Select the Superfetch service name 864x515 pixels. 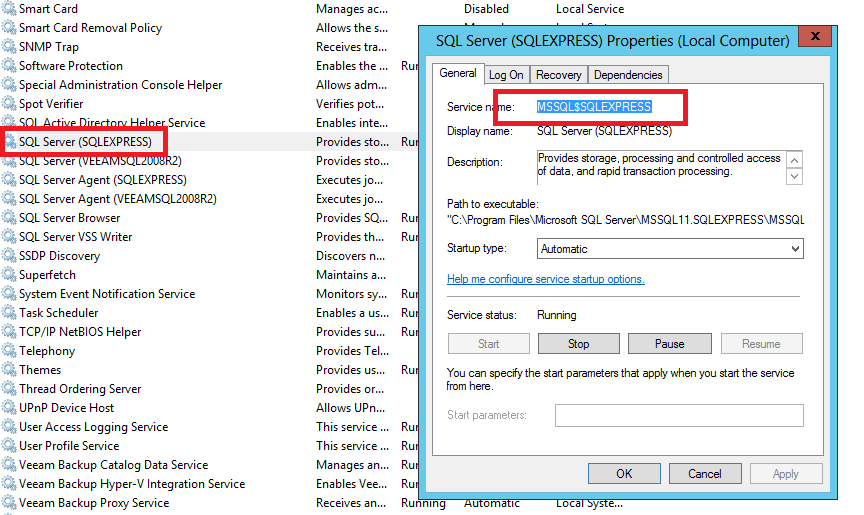(47, 275)
